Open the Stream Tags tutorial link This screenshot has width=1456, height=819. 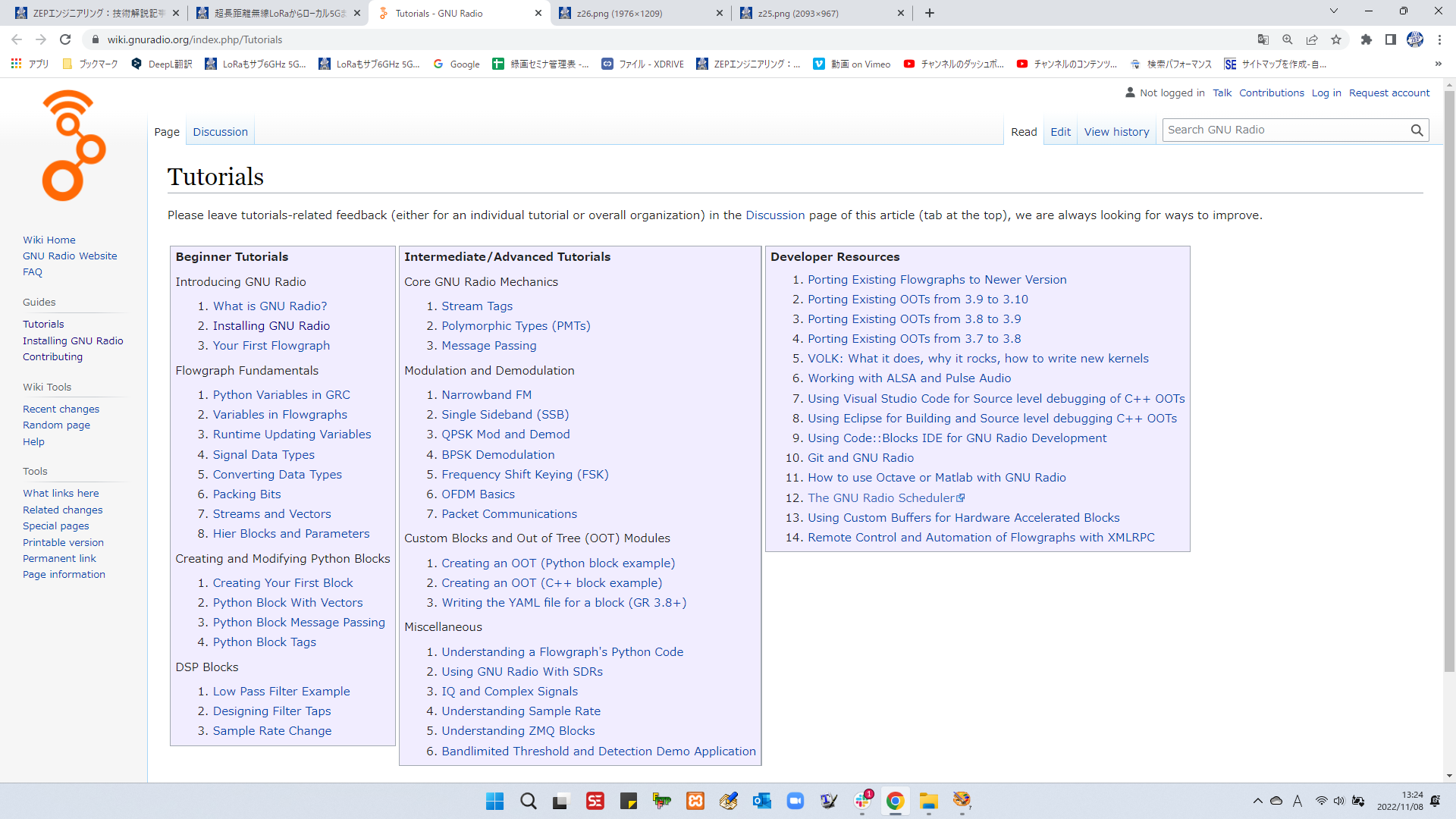(476, 306)
